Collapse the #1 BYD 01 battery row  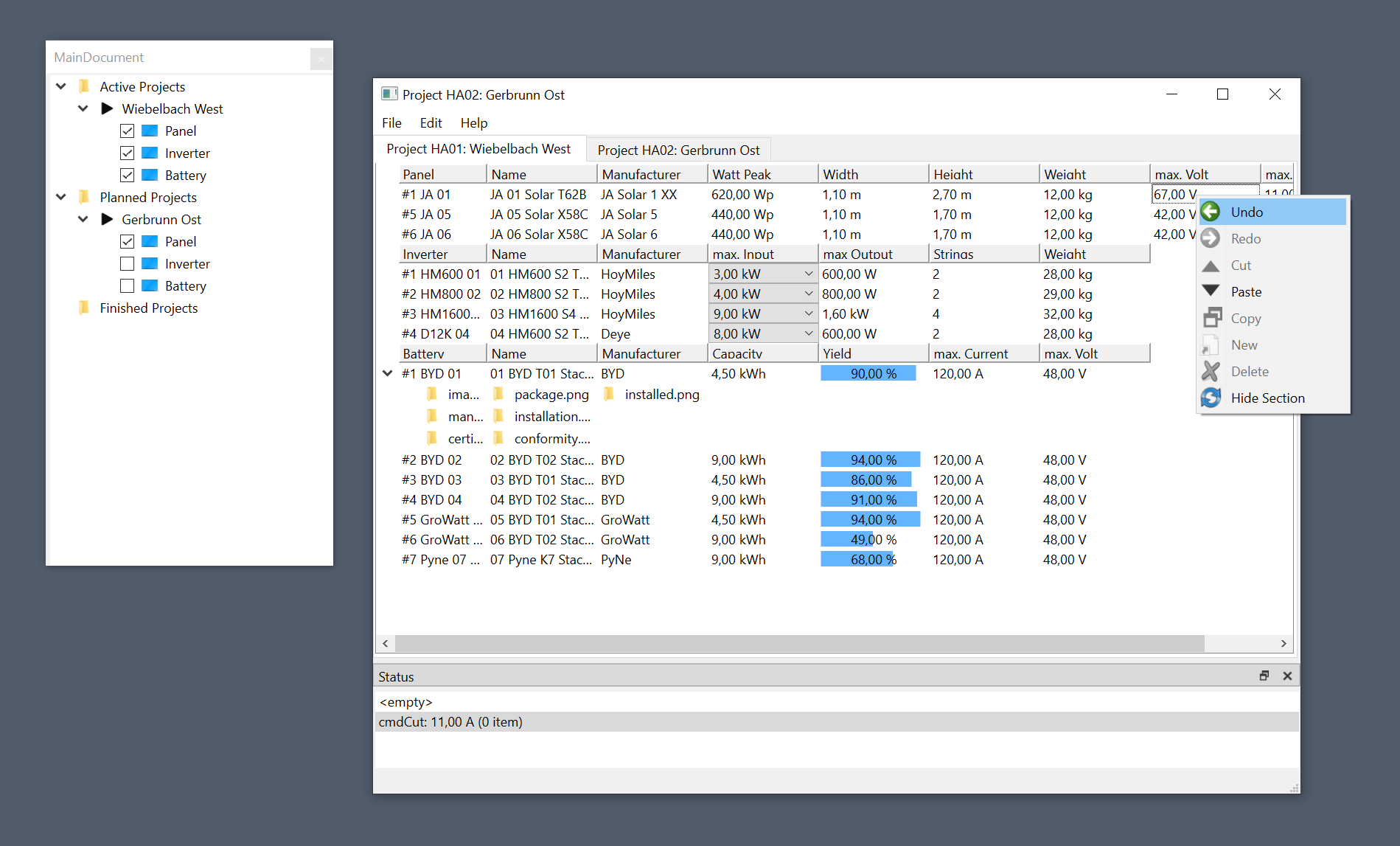click(387, 374)
